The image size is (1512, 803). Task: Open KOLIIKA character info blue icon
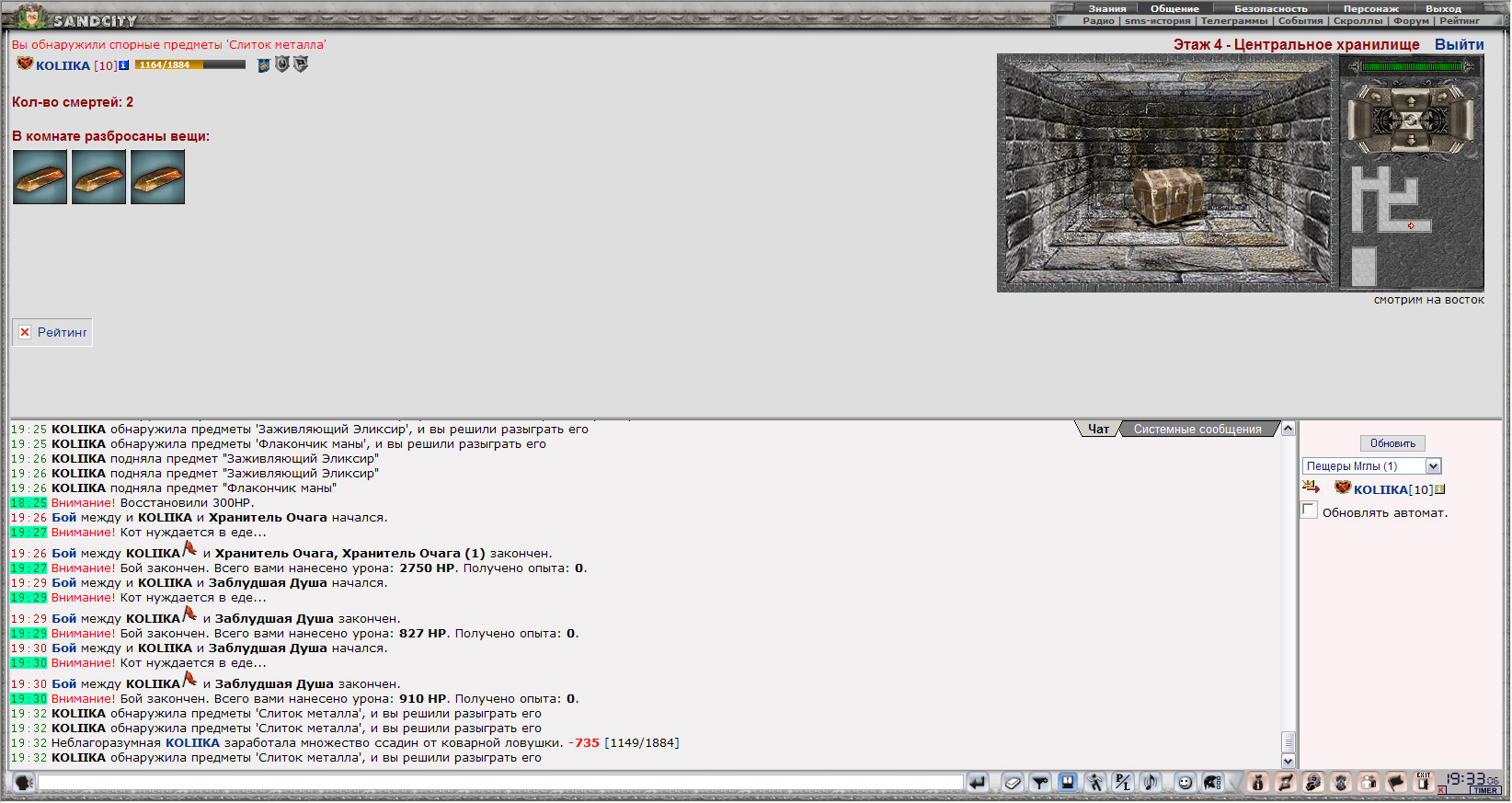pos(124,65)
